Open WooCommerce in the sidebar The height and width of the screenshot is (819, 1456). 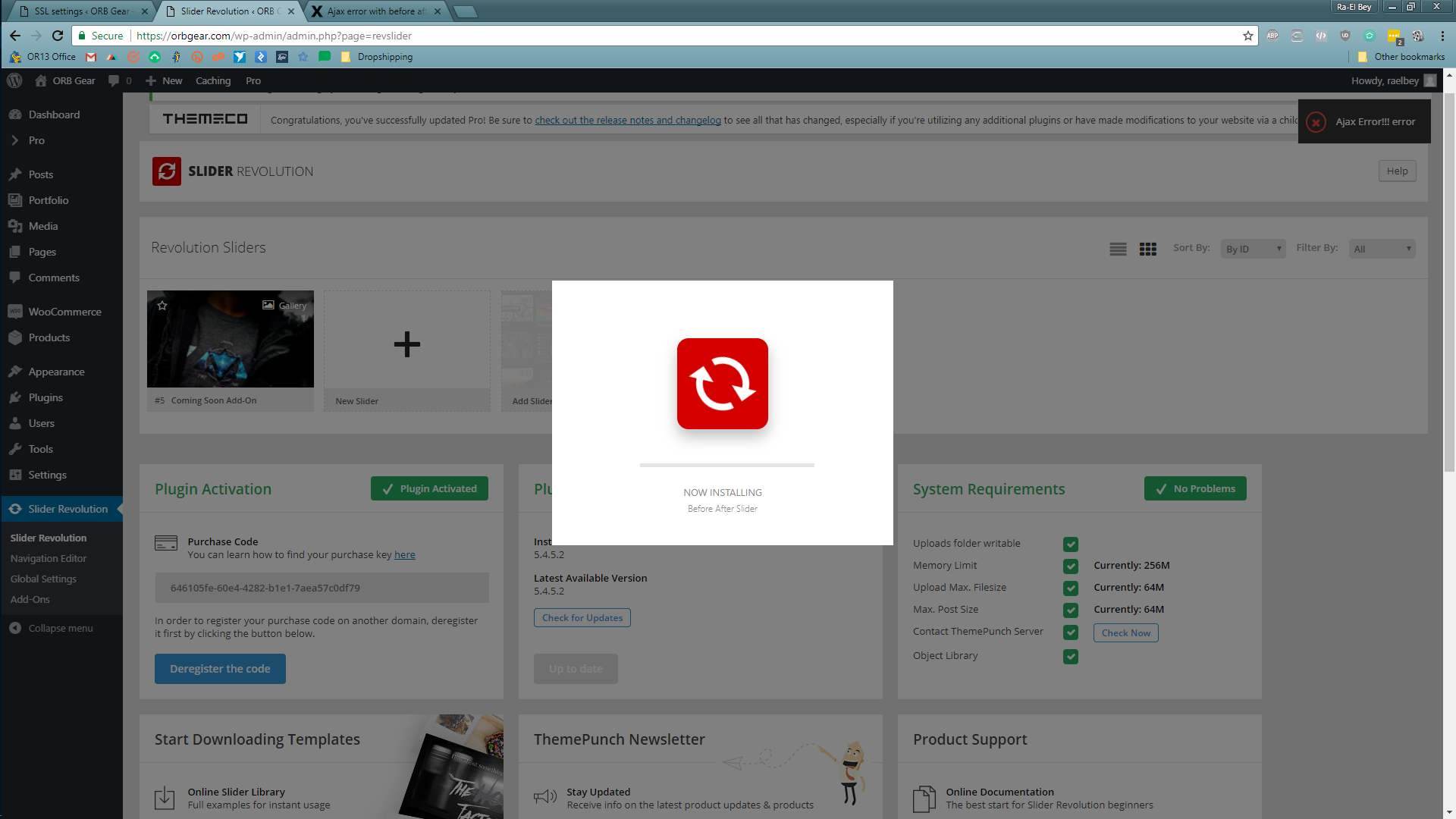[x=61, y=312]
